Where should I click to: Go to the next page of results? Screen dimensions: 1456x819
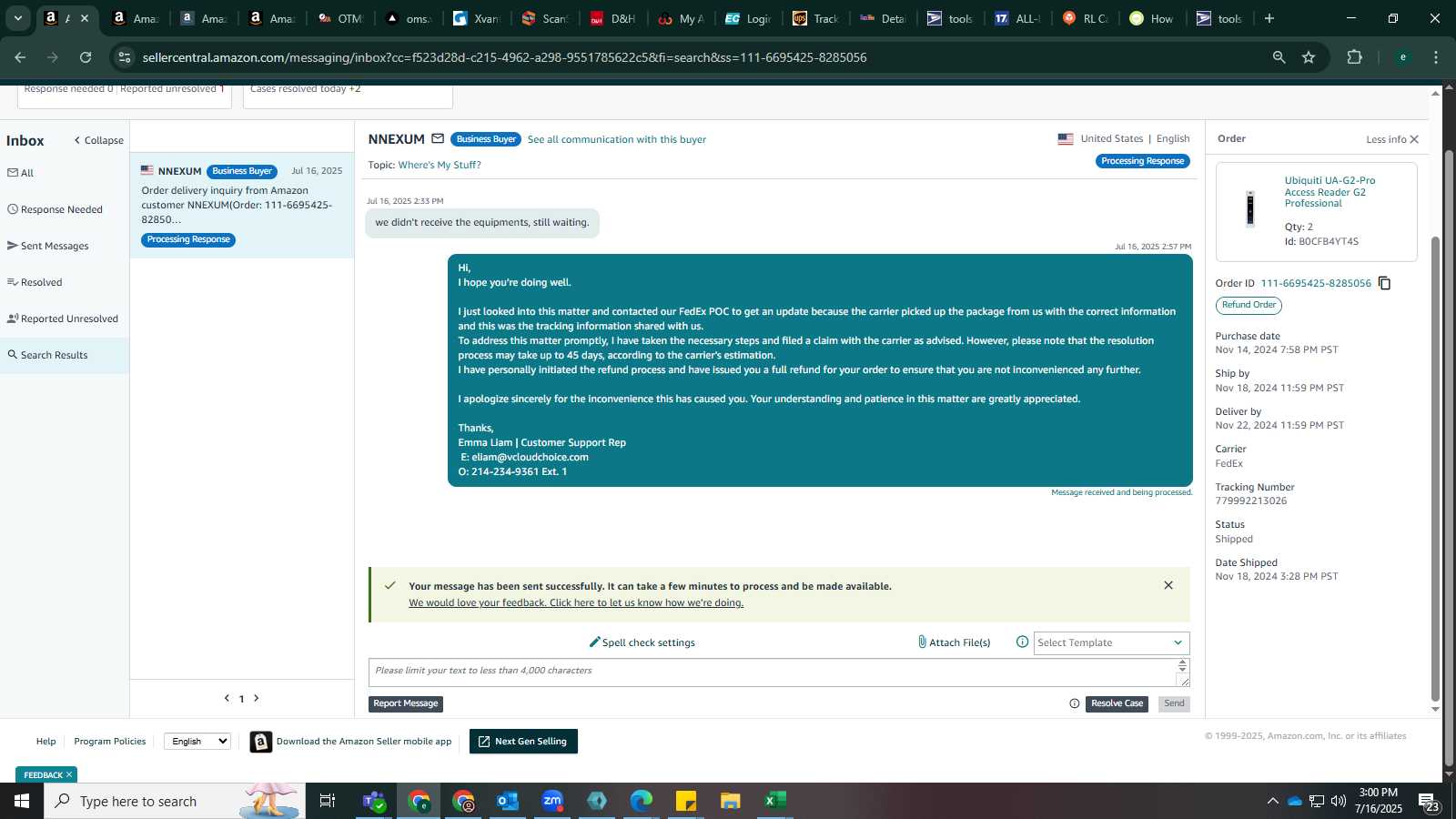pos(257,698)
